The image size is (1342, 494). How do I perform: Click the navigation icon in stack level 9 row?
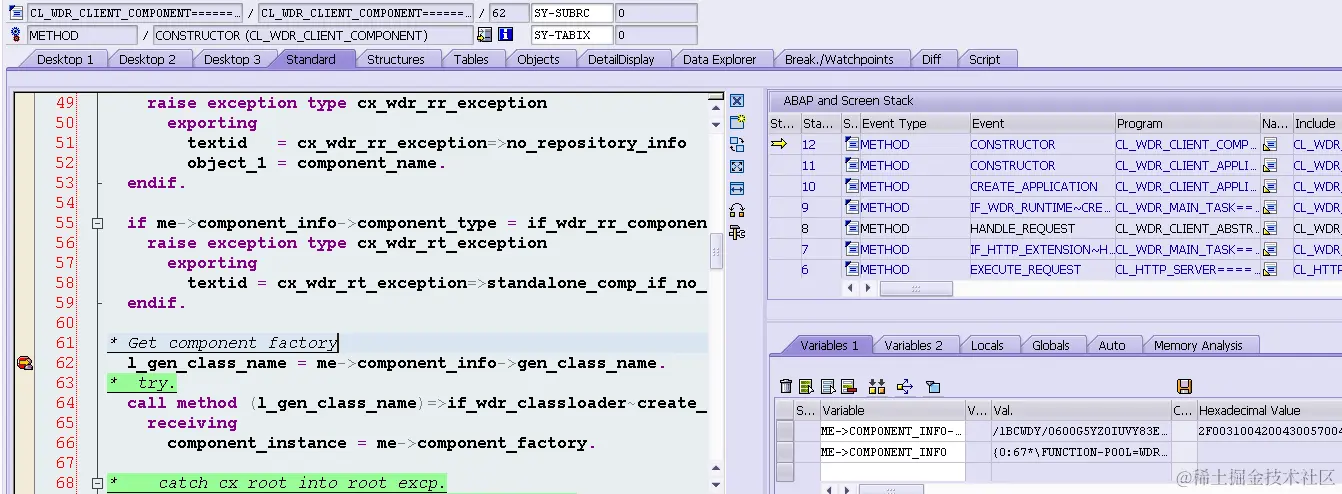pyautogui.click(x=1270, y=208)
